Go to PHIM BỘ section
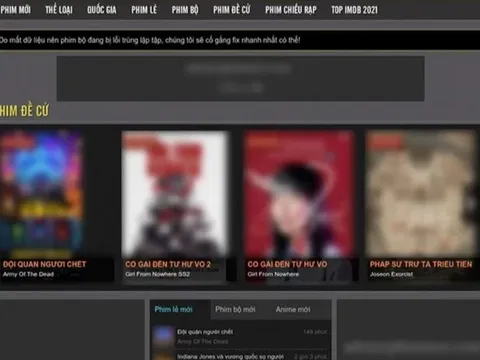 pyautogui.click(x=185, y=10)
